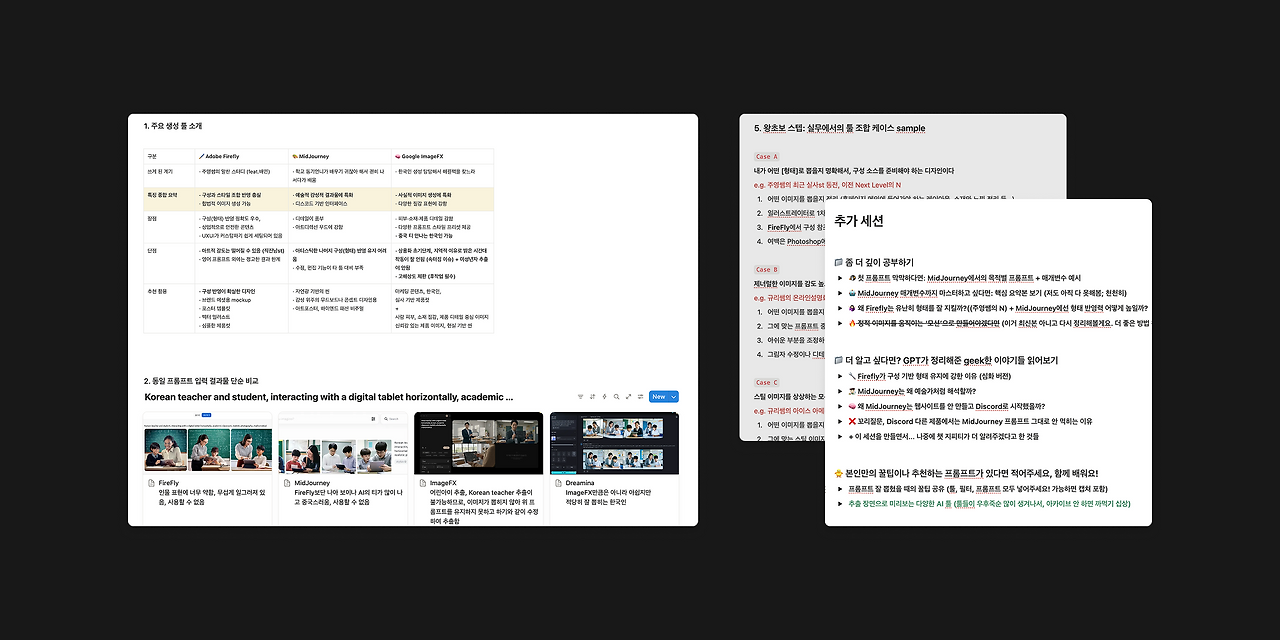Screen dimensions: 1280x640
Task: Click the automations lightning icon
Action: 605,397
